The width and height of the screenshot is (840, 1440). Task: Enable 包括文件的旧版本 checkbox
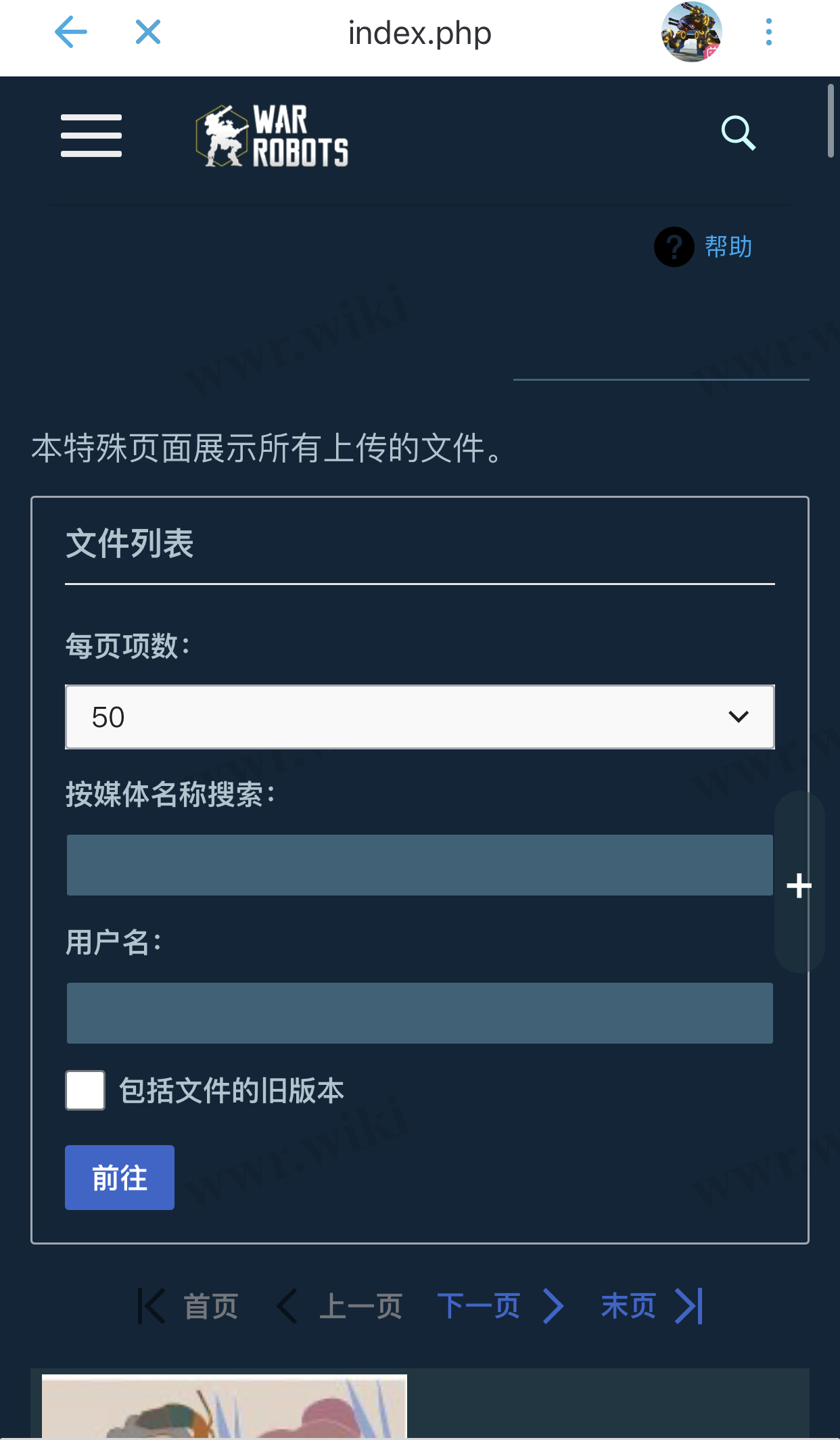[85, 1090]
